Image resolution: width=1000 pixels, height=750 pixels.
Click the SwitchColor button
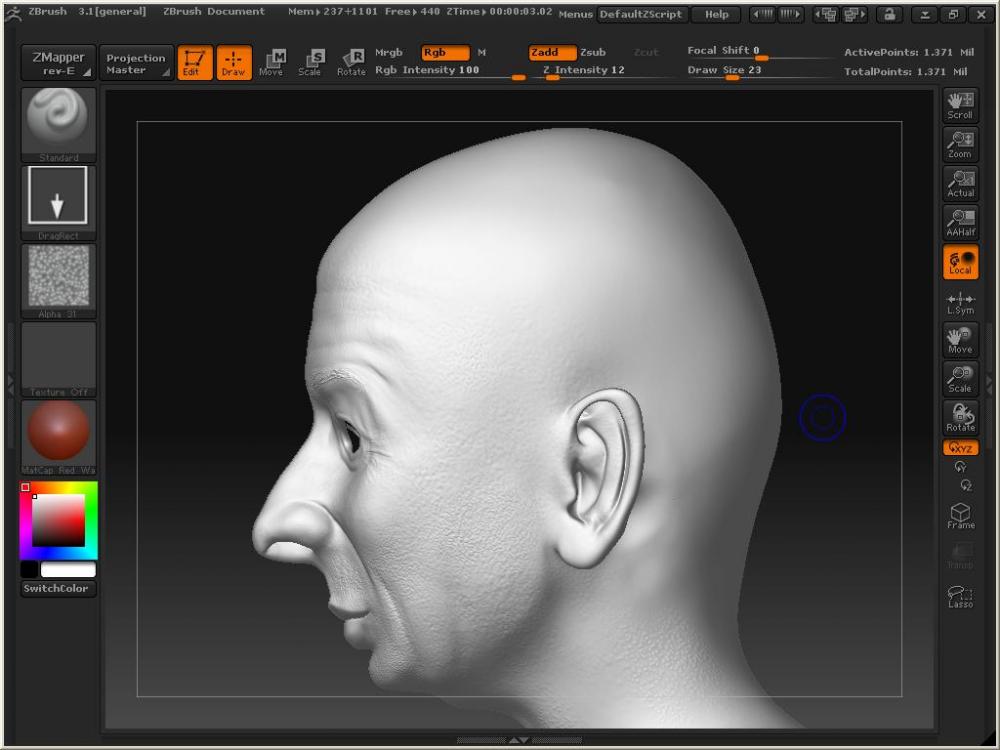tap(58, 588)
